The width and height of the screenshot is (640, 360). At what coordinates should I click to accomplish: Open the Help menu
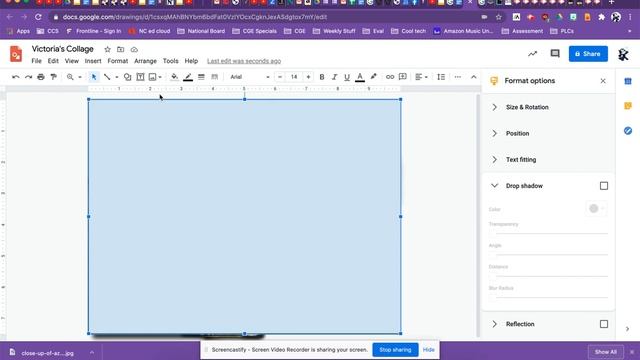point(191,61)
